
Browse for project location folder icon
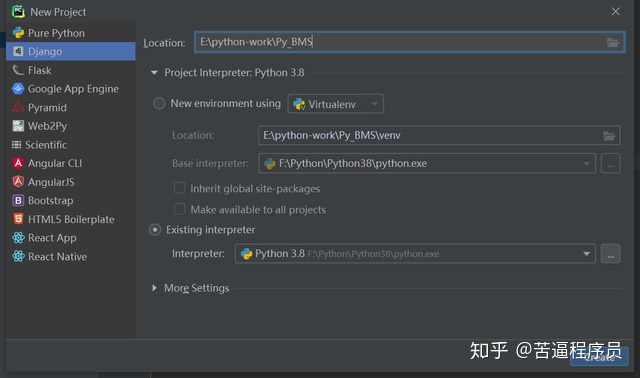[613, 42]
